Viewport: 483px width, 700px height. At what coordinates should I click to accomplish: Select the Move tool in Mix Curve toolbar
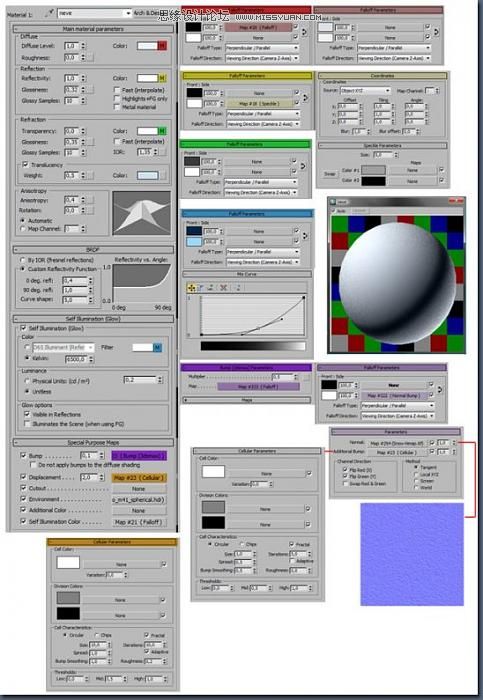click(x=192, y=288)
